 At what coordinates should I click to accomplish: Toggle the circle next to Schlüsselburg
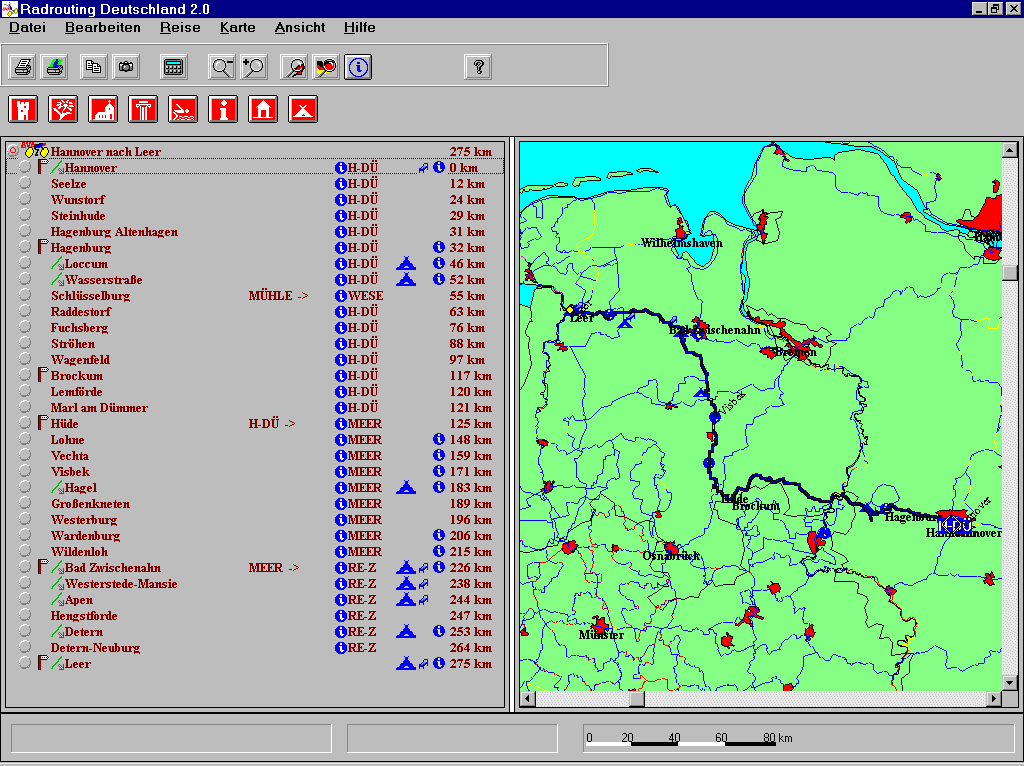point(25,295)
